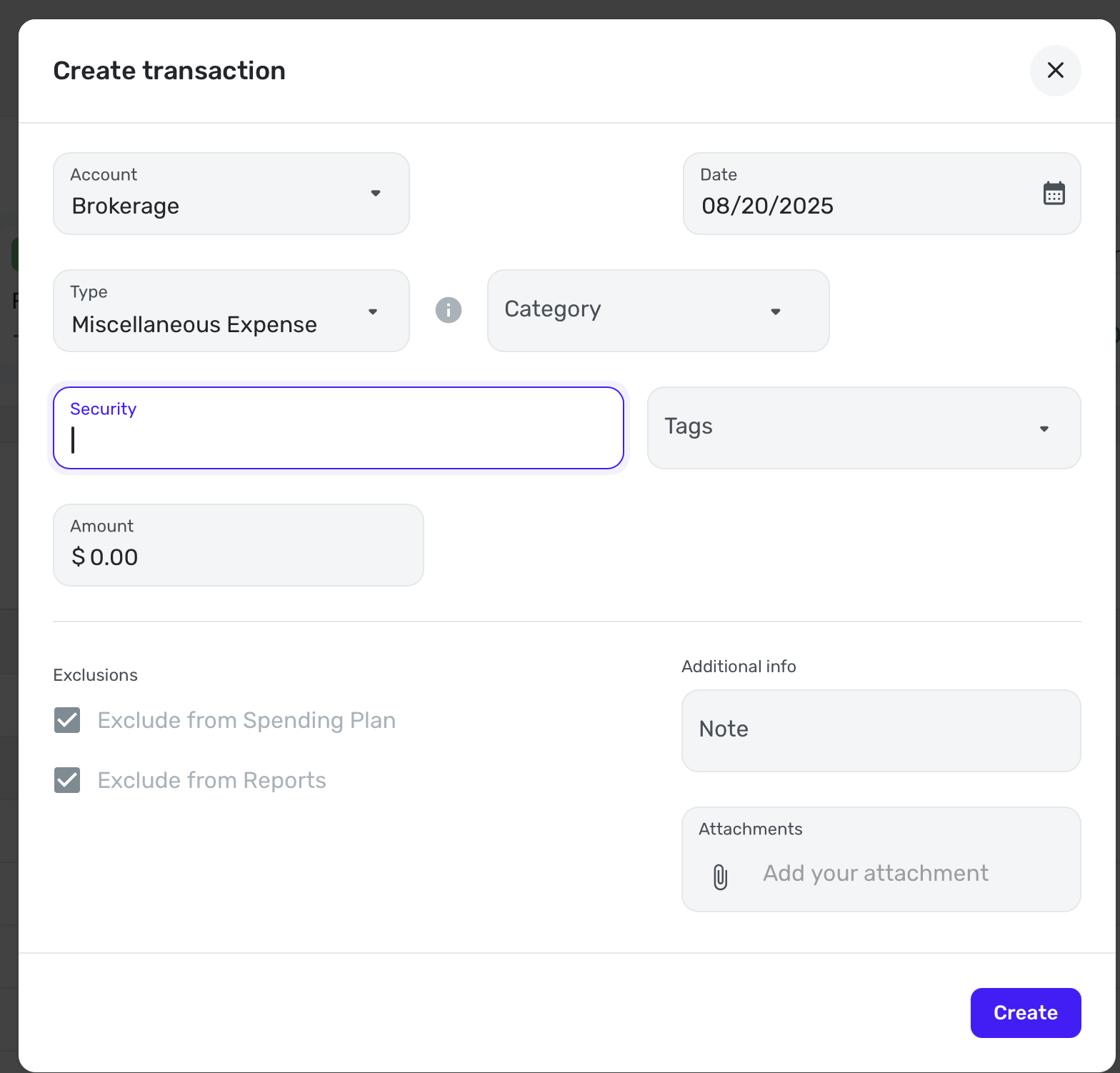Close the Create transaction dialog
This screenshot has height=1073, width=1120.
tap(1055, 70)
